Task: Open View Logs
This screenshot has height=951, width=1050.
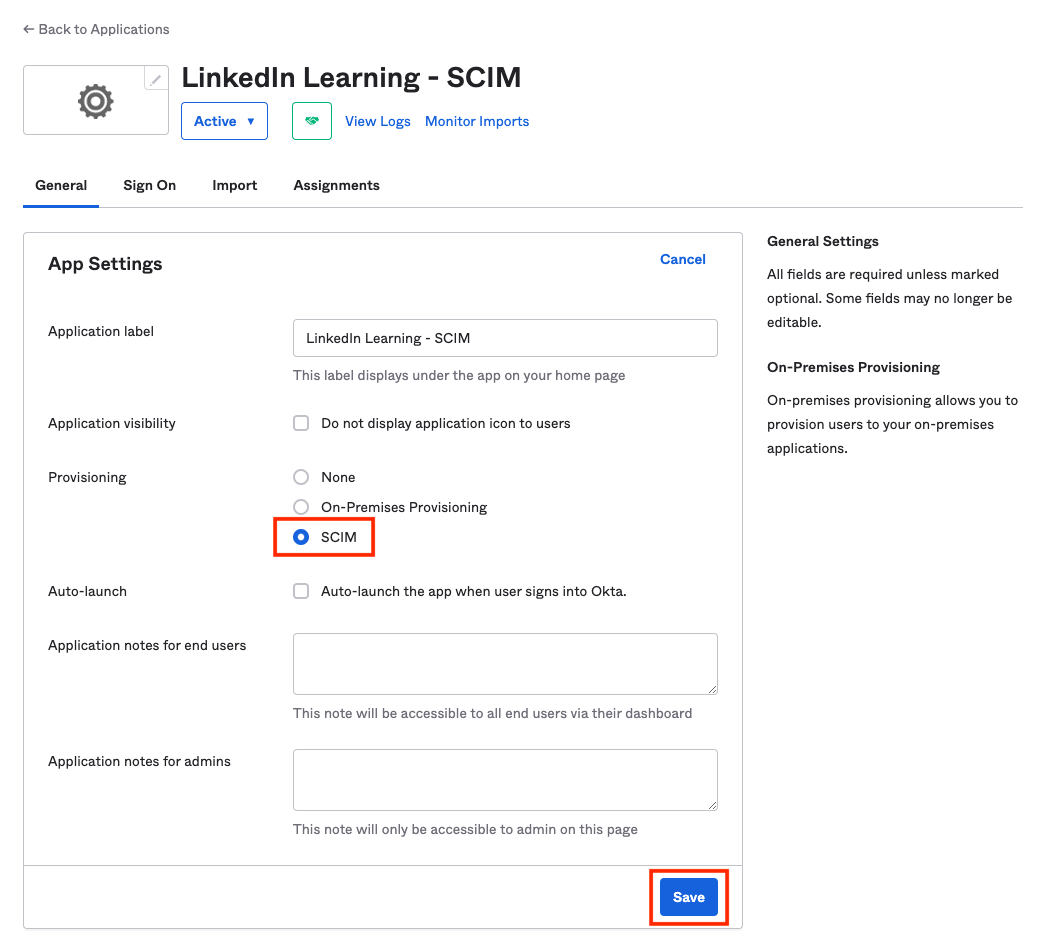Action: point(377,121)
